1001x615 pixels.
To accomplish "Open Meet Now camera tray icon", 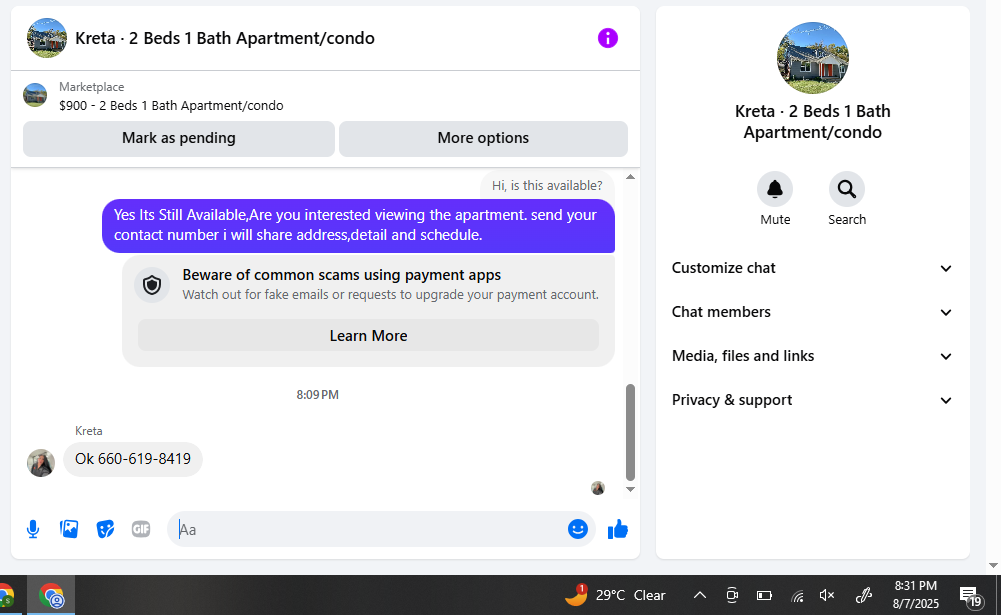I will pos(732,595).
